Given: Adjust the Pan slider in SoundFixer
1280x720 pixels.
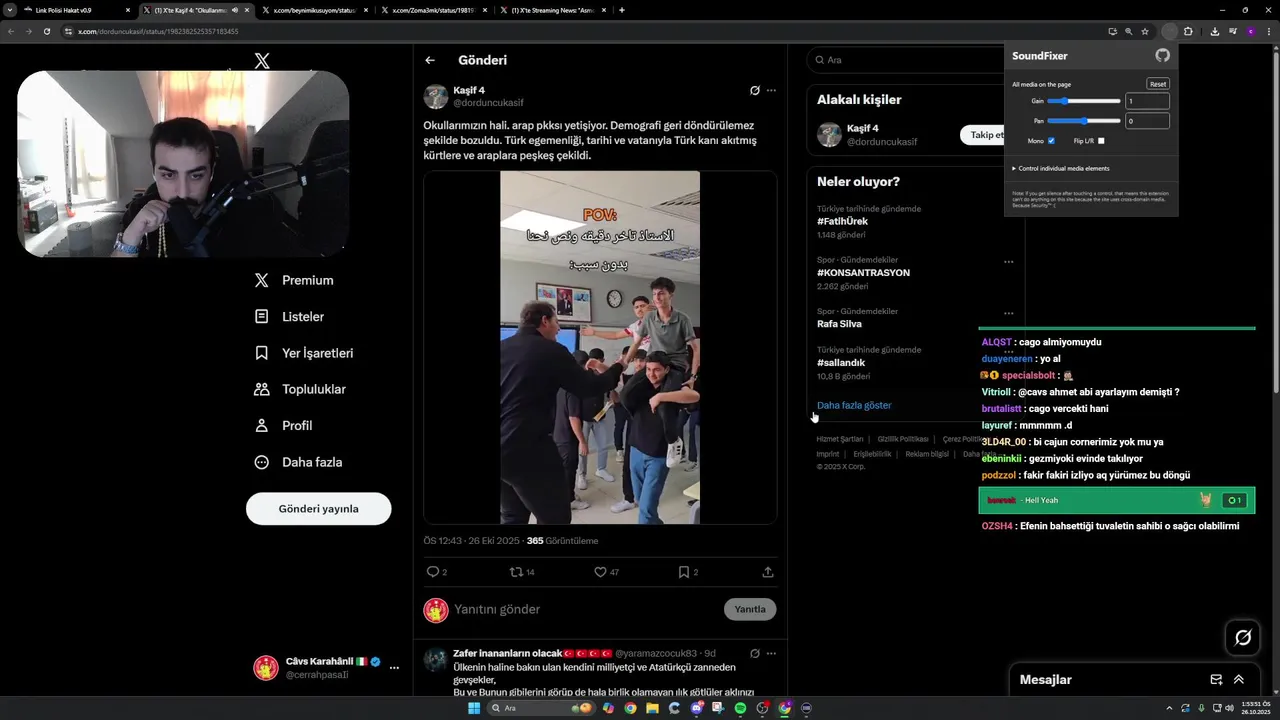Looking at the screenshot, I should click(x=1084, y=121).
